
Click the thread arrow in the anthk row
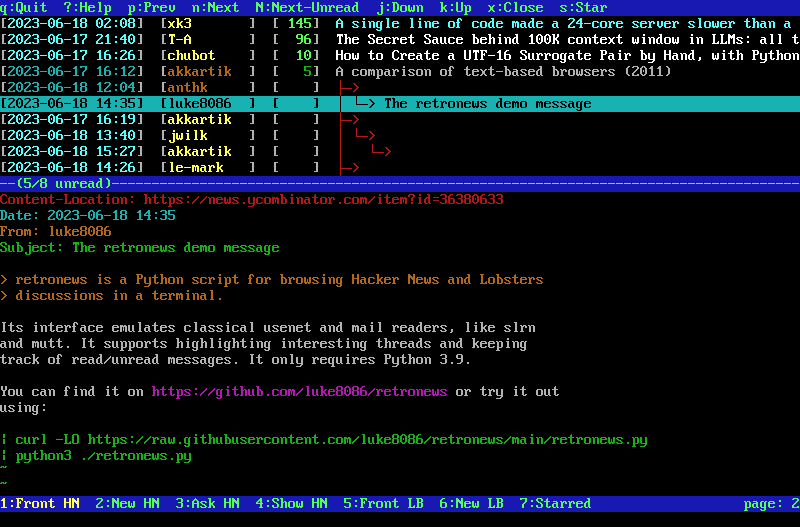point(350,88)
